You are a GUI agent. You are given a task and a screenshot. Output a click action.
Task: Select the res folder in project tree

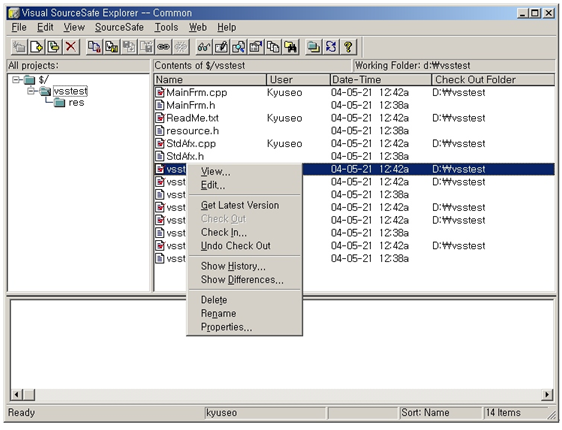(x=76, y=103)
